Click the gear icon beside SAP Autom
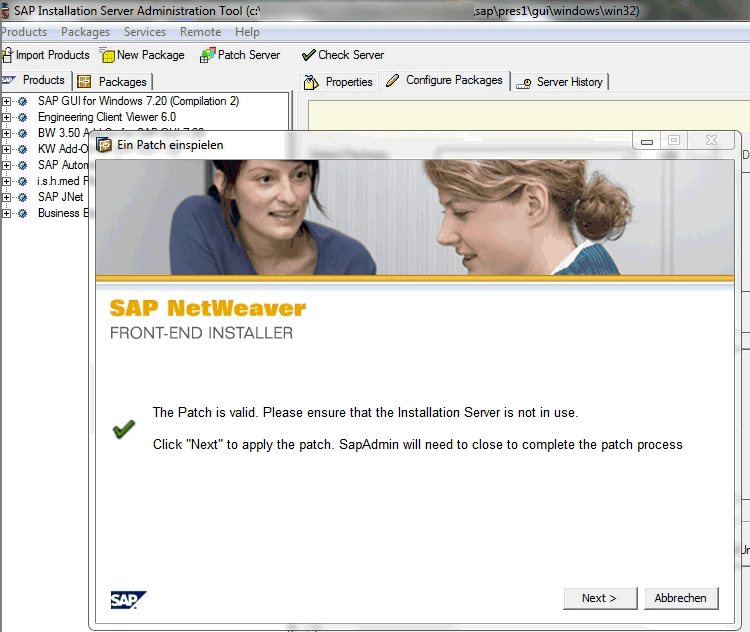The image size is (750, 632). point(22,166)
